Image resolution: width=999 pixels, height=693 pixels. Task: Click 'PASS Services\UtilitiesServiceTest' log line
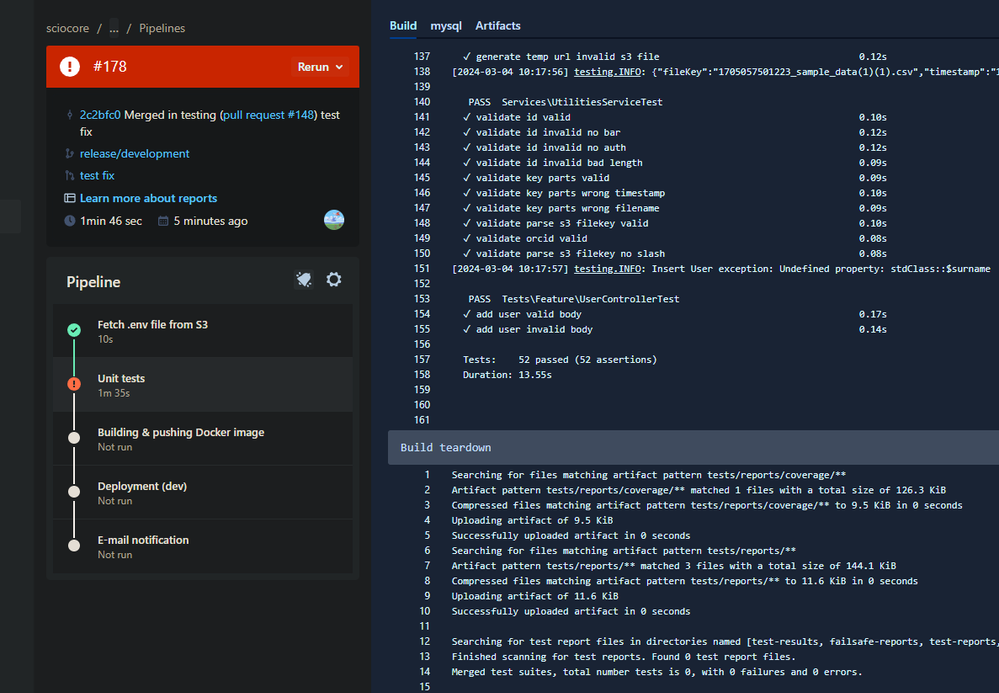pyautogui.click(x=565, y=102)
